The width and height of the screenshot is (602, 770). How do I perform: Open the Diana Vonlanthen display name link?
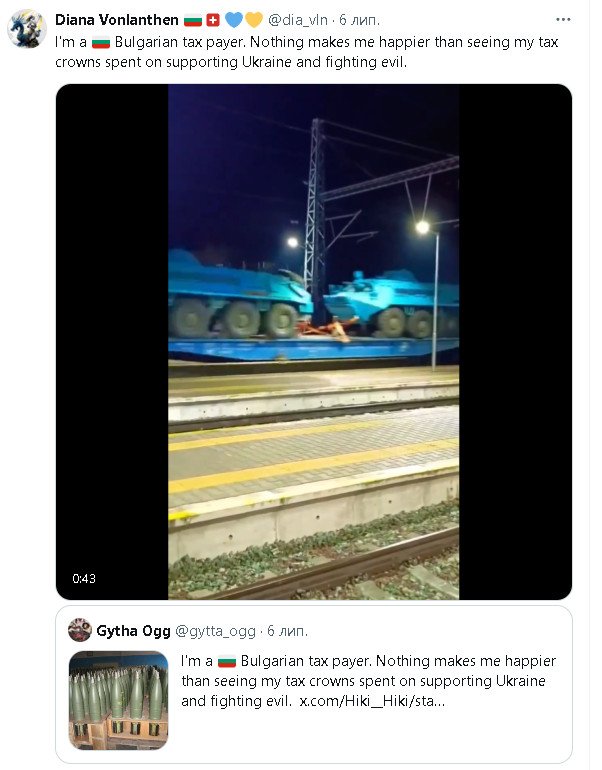(117, 20)
